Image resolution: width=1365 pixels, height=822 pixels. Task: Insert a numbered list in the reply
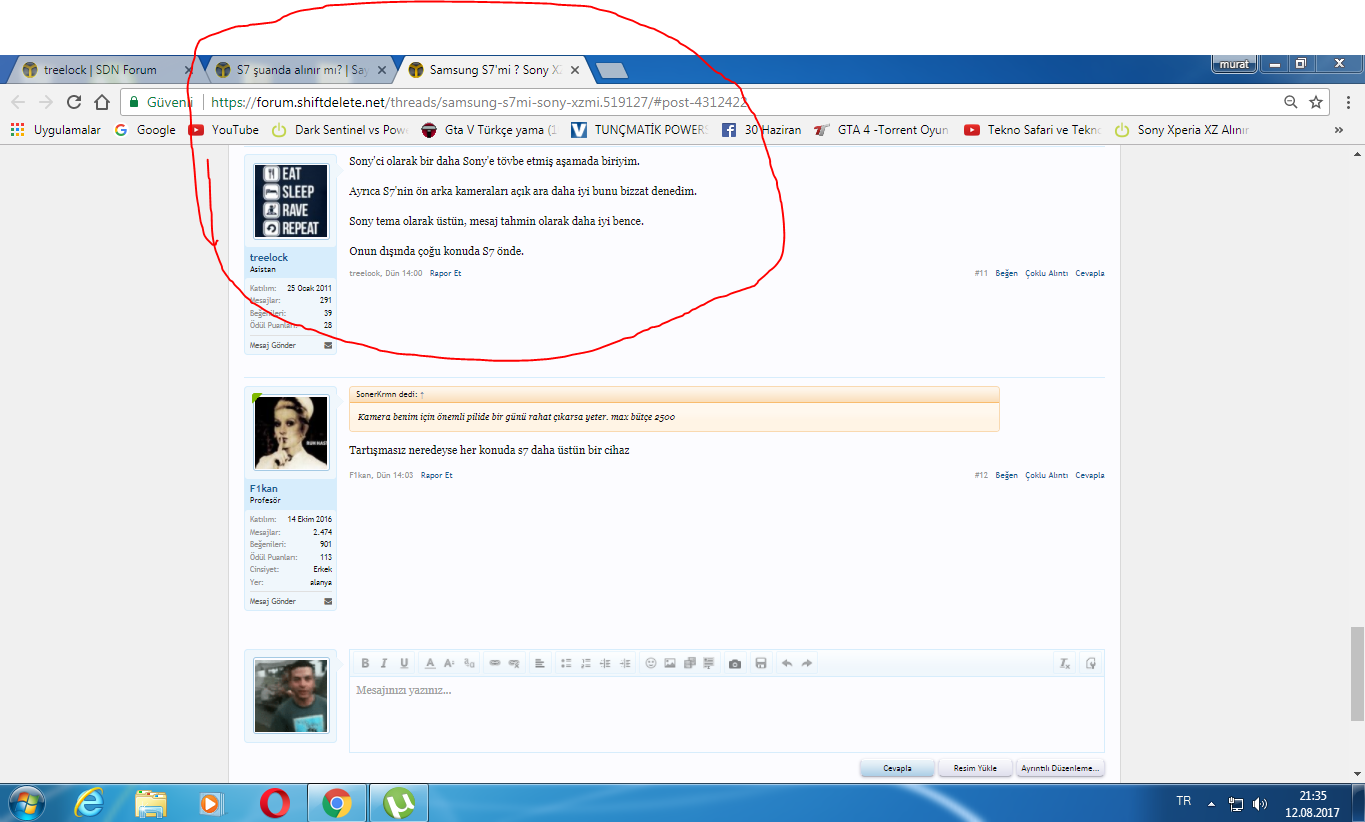click(x=586, y=663)
